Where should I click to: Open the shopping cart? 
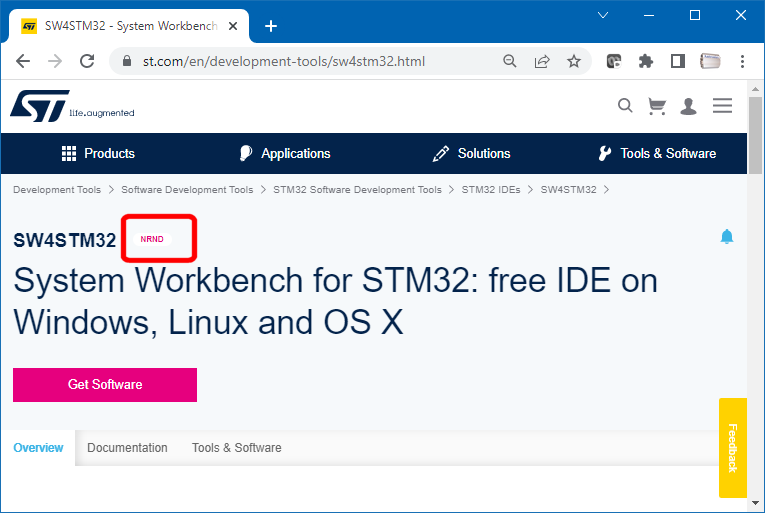[657, 105]
